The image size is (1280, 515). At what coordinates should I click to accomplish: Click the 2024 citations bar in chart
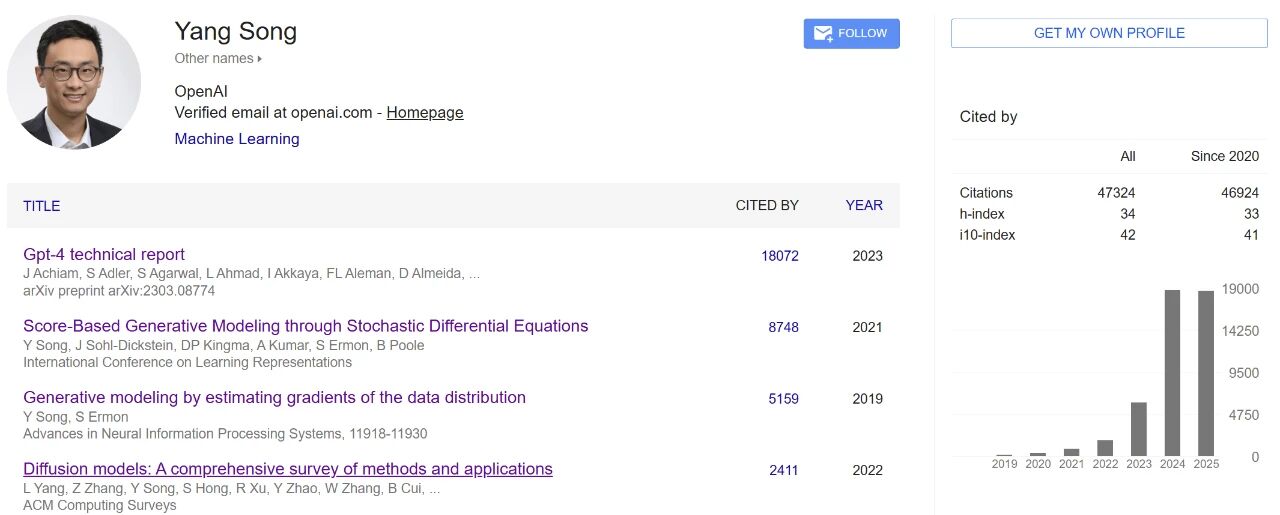(1172, 373)
